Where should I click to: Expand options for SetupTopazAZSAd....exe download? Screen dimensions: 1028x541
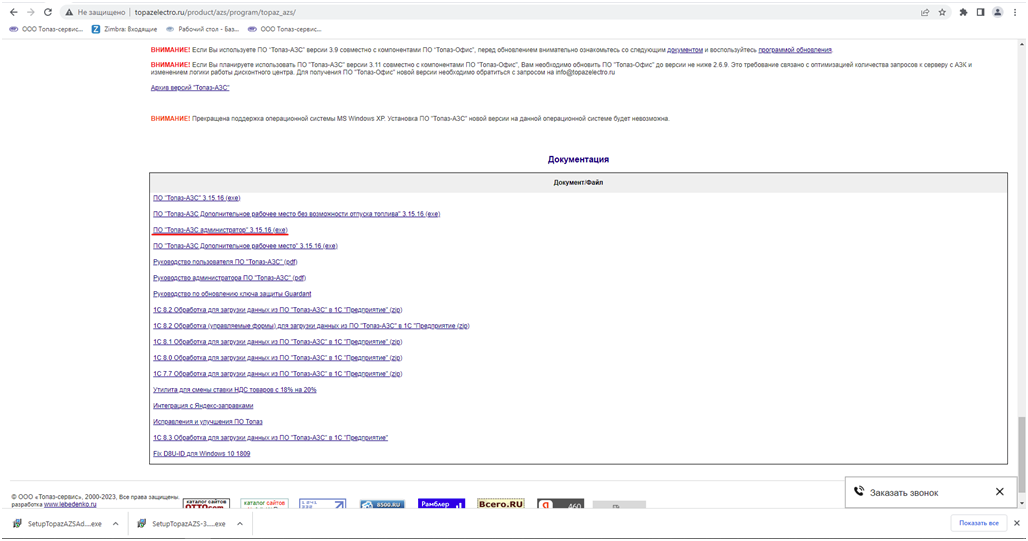(x=115, y=524)
